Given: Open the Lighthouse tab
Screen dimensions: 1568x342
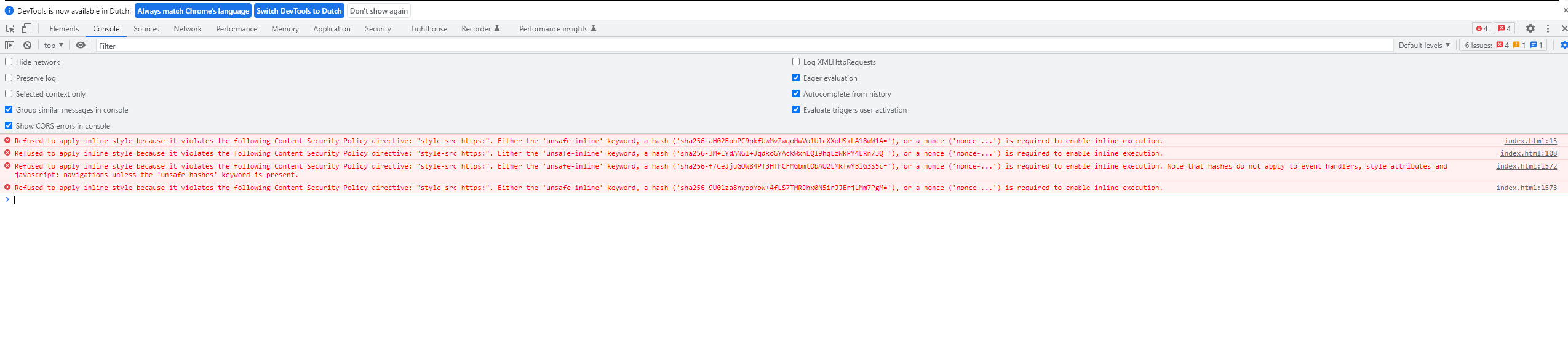Looking at the screenshot, I should (x=429, y=29).
